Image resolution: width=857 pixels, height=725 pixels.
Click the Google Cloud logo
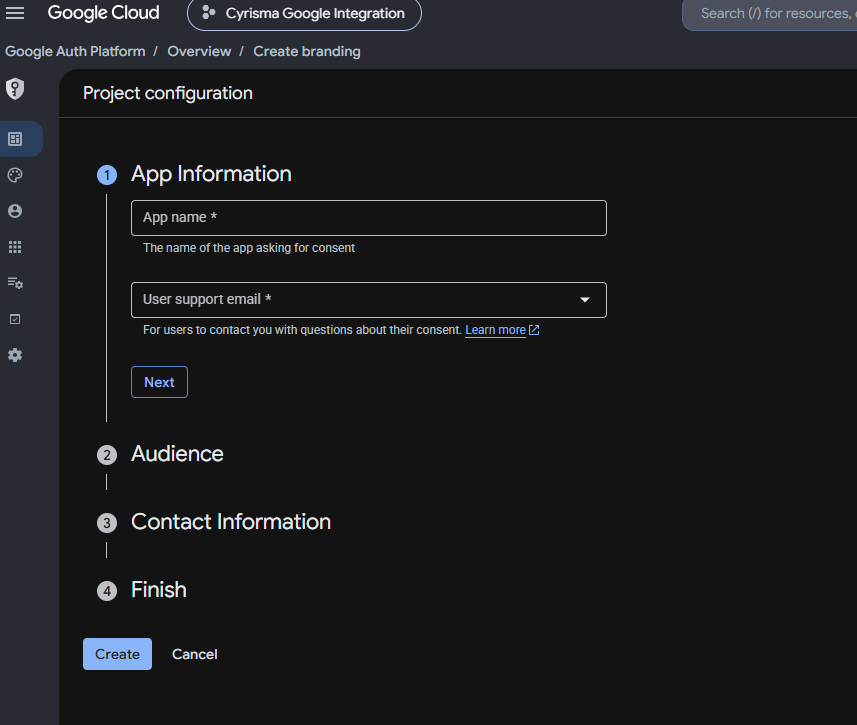pos(103,13)
